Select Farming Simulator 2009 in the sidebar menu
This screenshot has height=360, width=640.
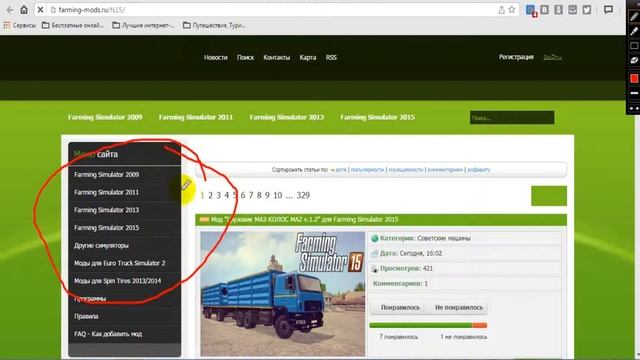click(107, 174)
